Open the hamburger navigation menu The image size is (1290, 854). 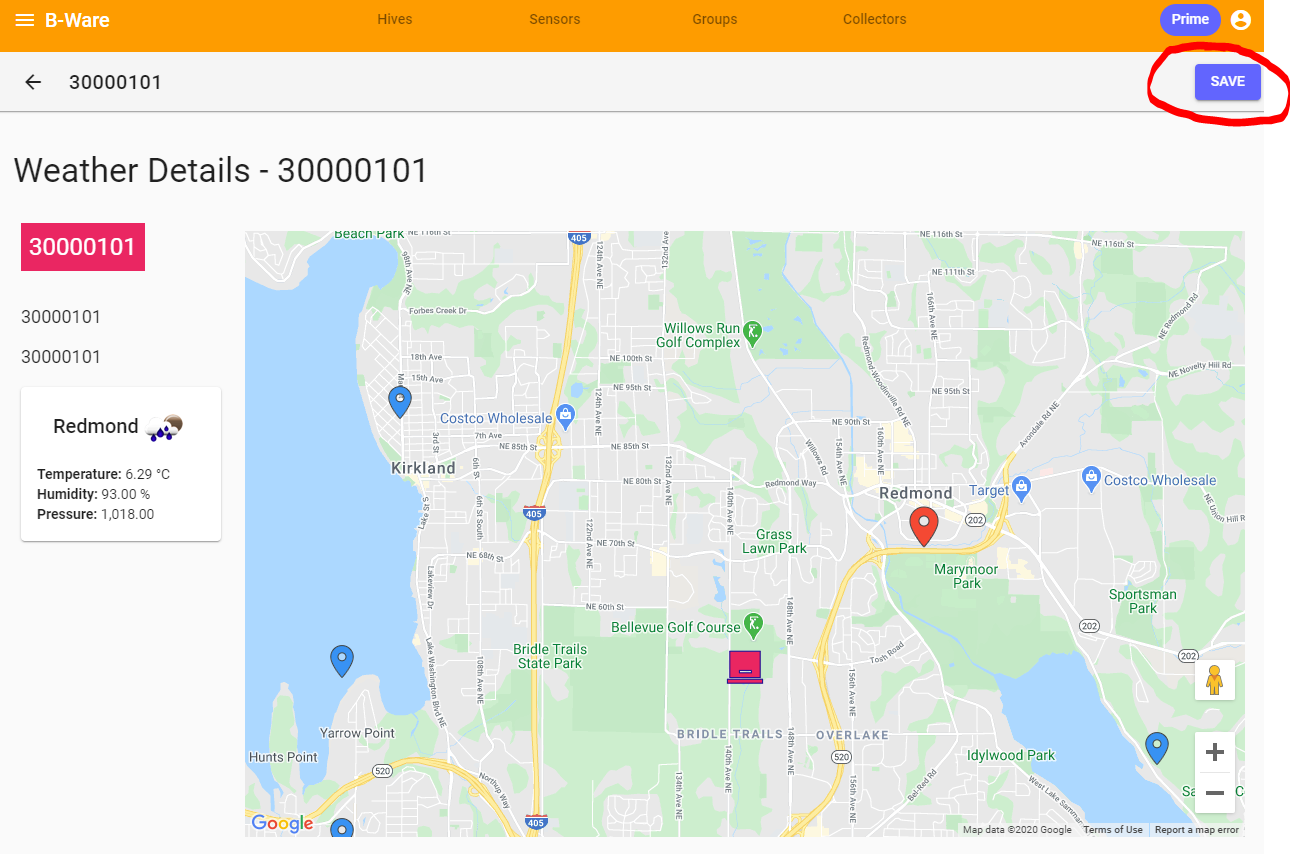[25, 20]
